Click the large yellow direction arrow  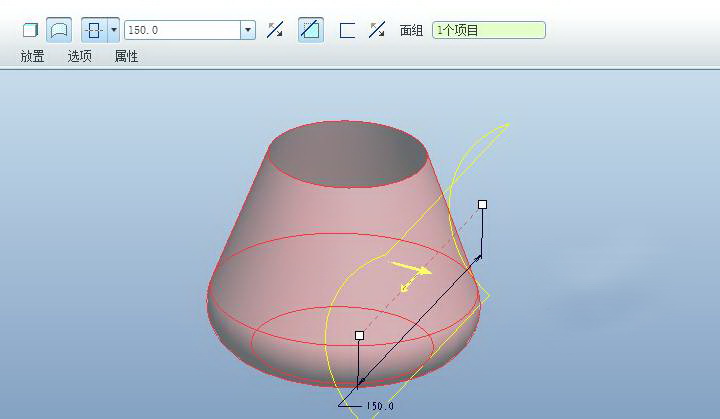411,267
